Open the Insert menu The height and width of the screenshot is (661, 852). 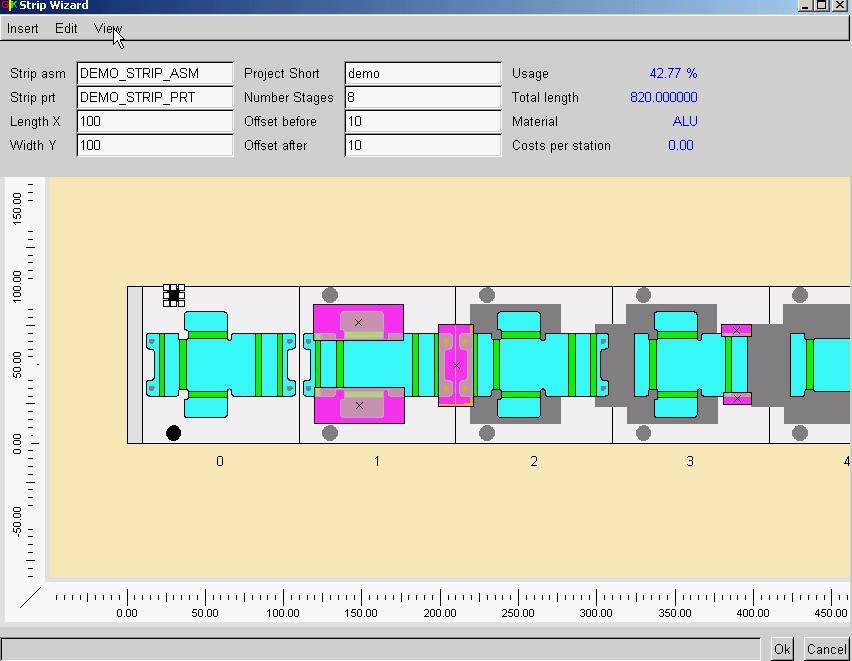[x=22, y=28]
